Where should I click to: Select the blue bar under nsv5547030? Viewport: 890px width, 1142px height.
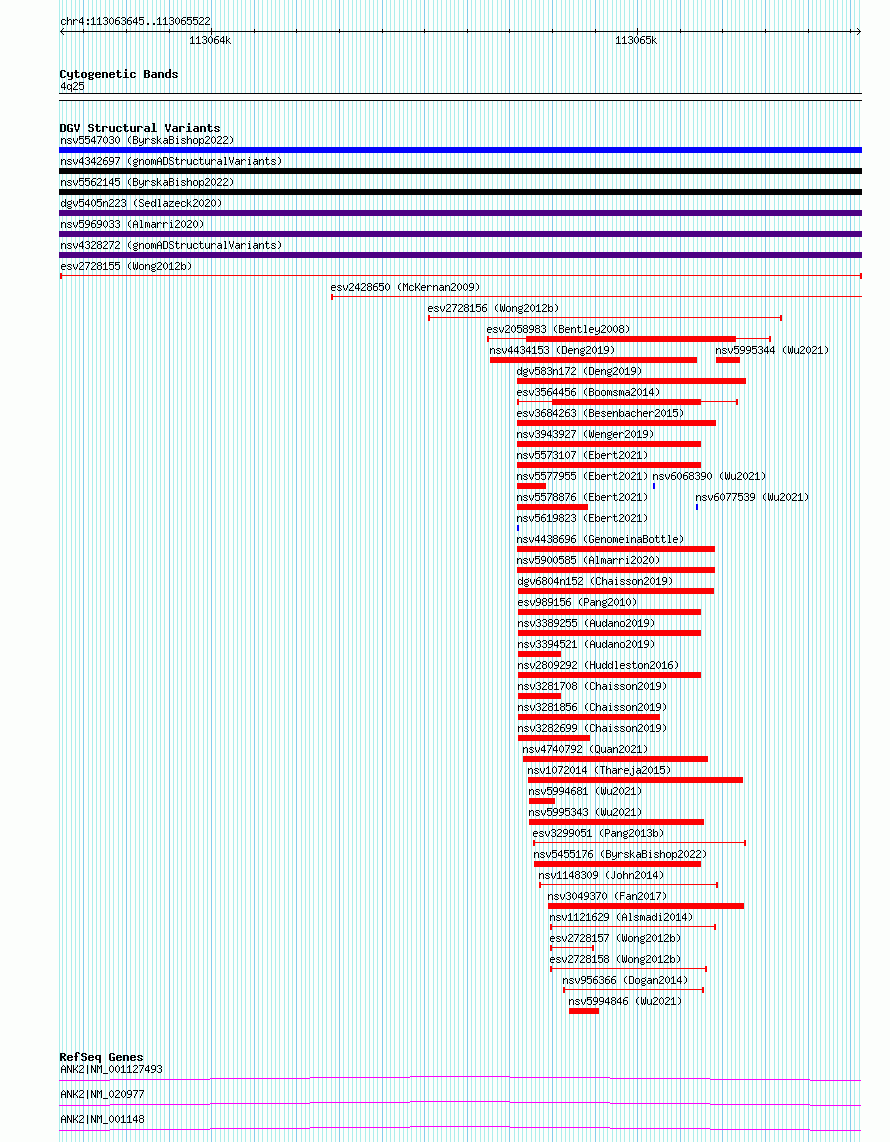(x=460, y=150)
